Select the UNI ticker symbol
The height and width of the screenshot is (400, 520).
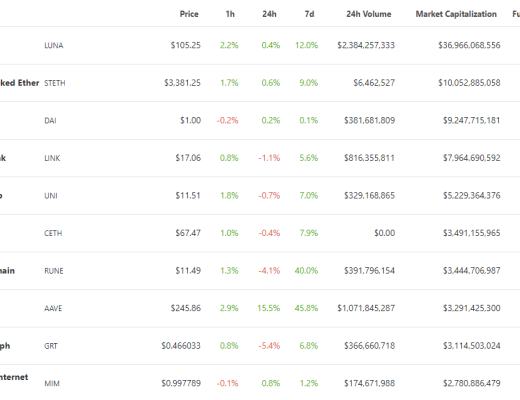click(x=51, y=196)
